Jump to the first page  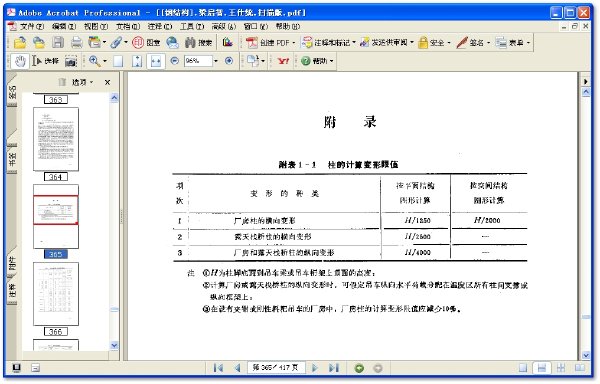tap(218, 368)
